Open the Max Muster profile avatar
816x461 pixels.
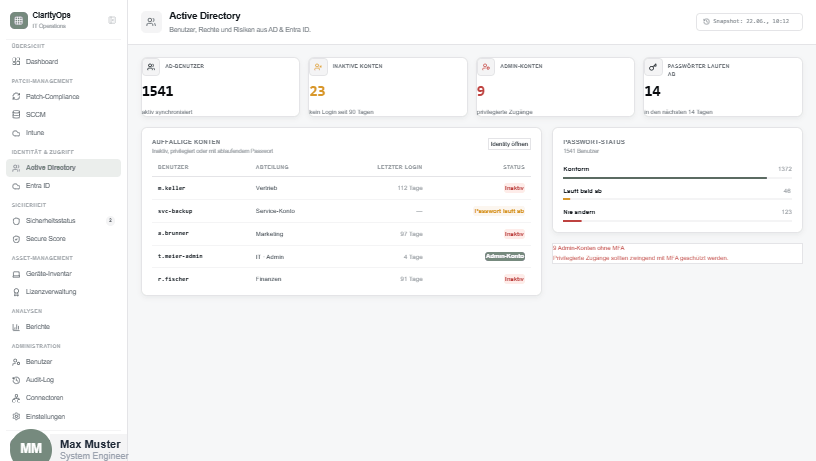[x=31, y=447]
